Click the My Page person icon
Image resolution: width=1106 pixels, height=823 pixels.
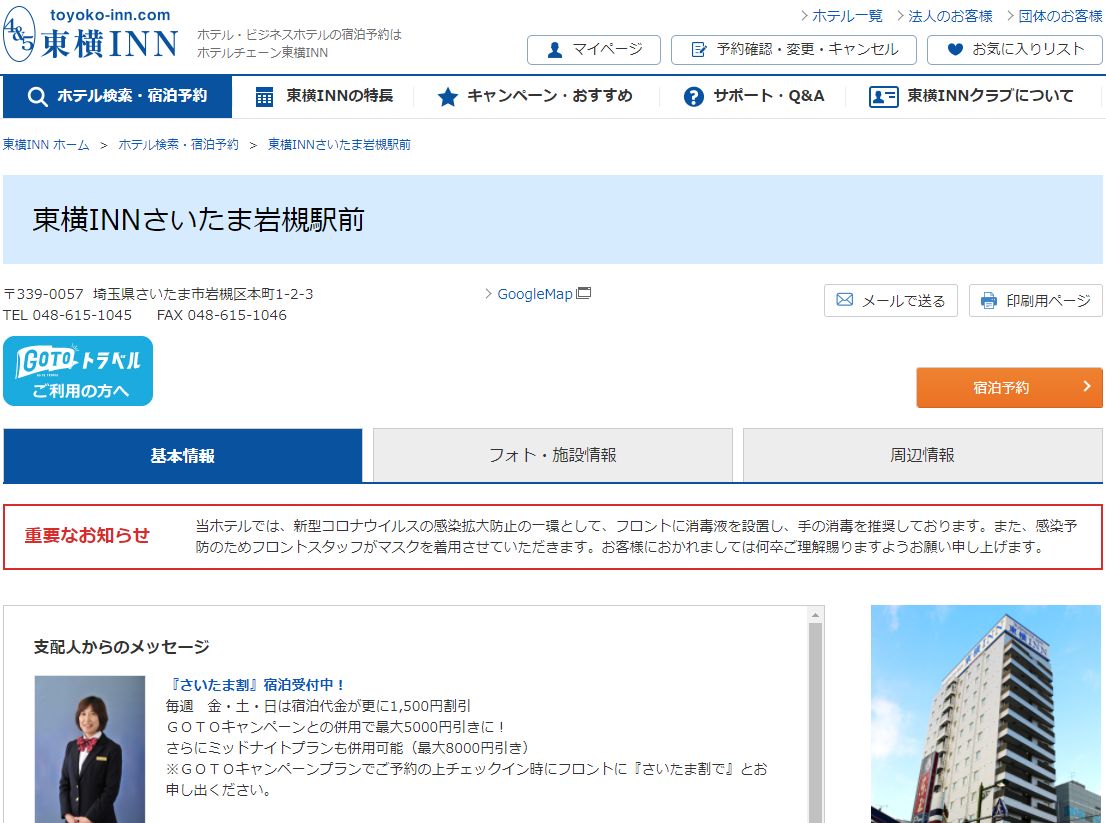555,50
